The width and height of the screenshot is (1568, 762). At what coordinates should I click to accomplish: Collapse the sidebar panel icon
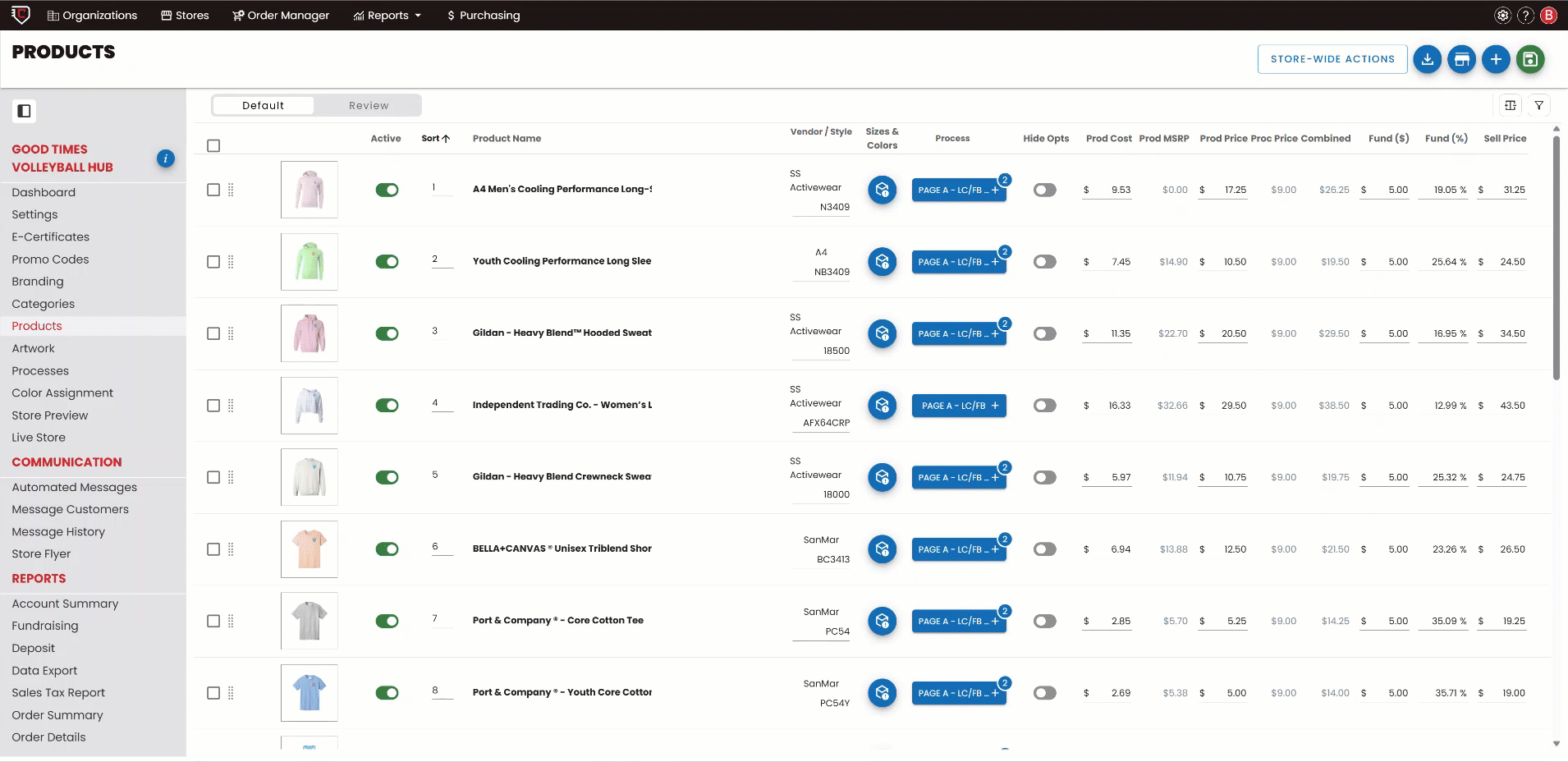[24, 111]
